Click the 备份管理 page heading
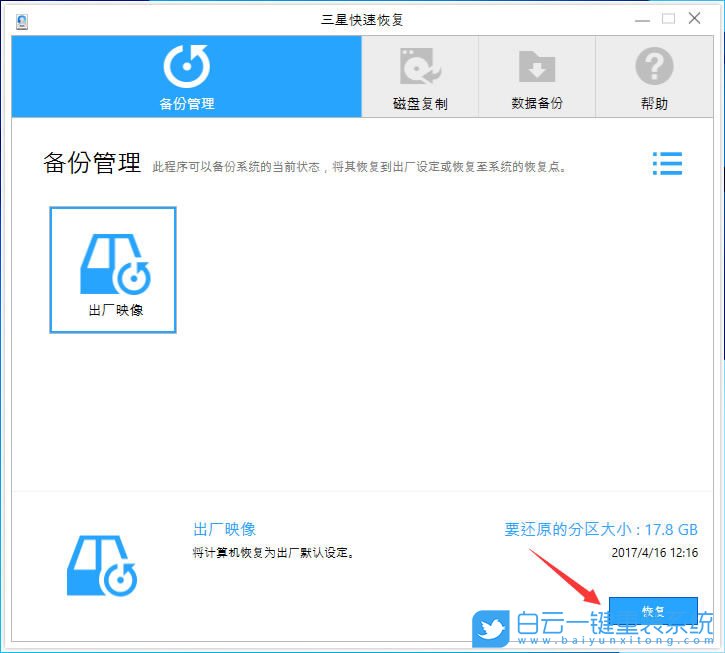Screen dimensions: 725x653 [92, 163]
